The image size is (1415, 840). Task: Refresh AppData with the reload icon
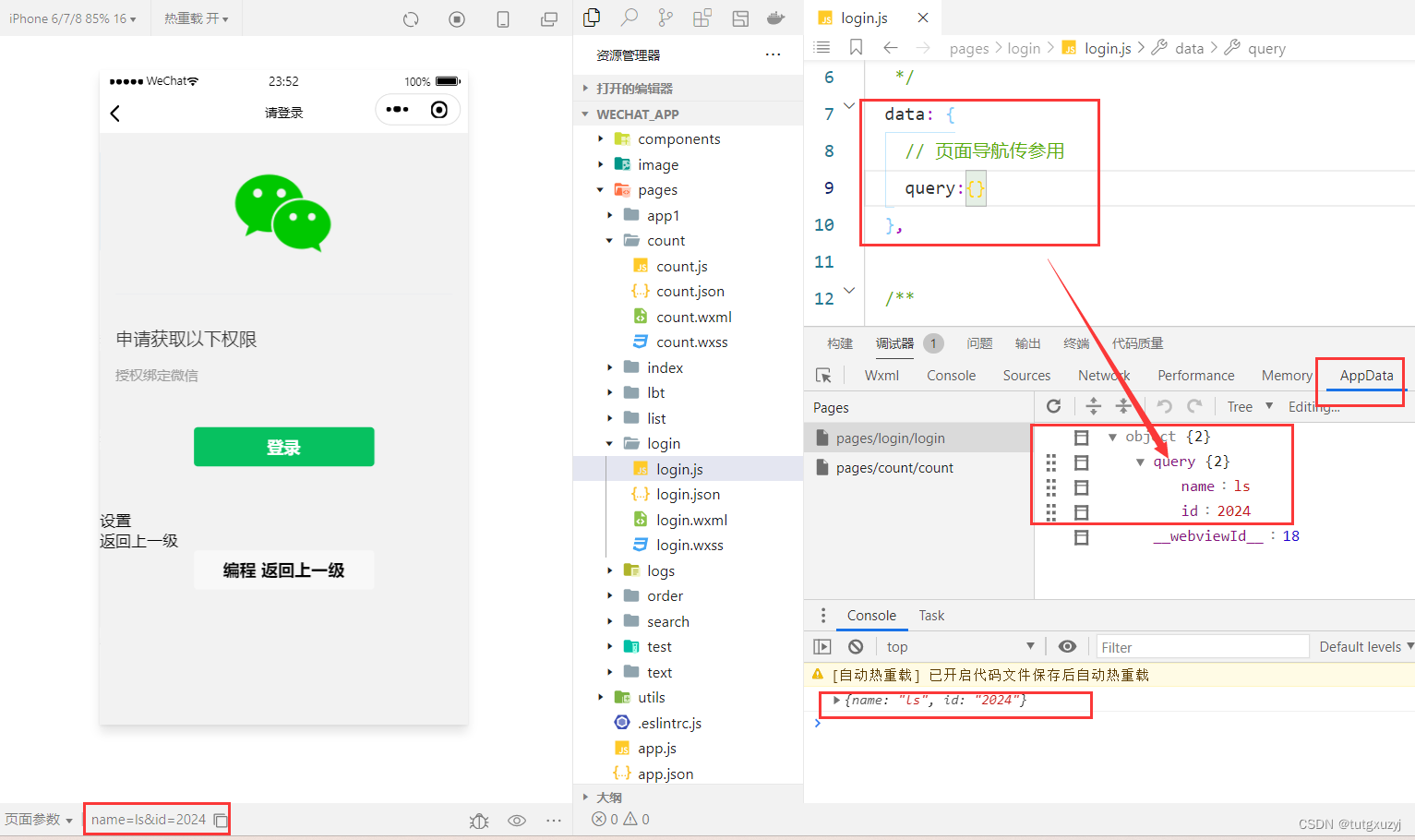1054,405
